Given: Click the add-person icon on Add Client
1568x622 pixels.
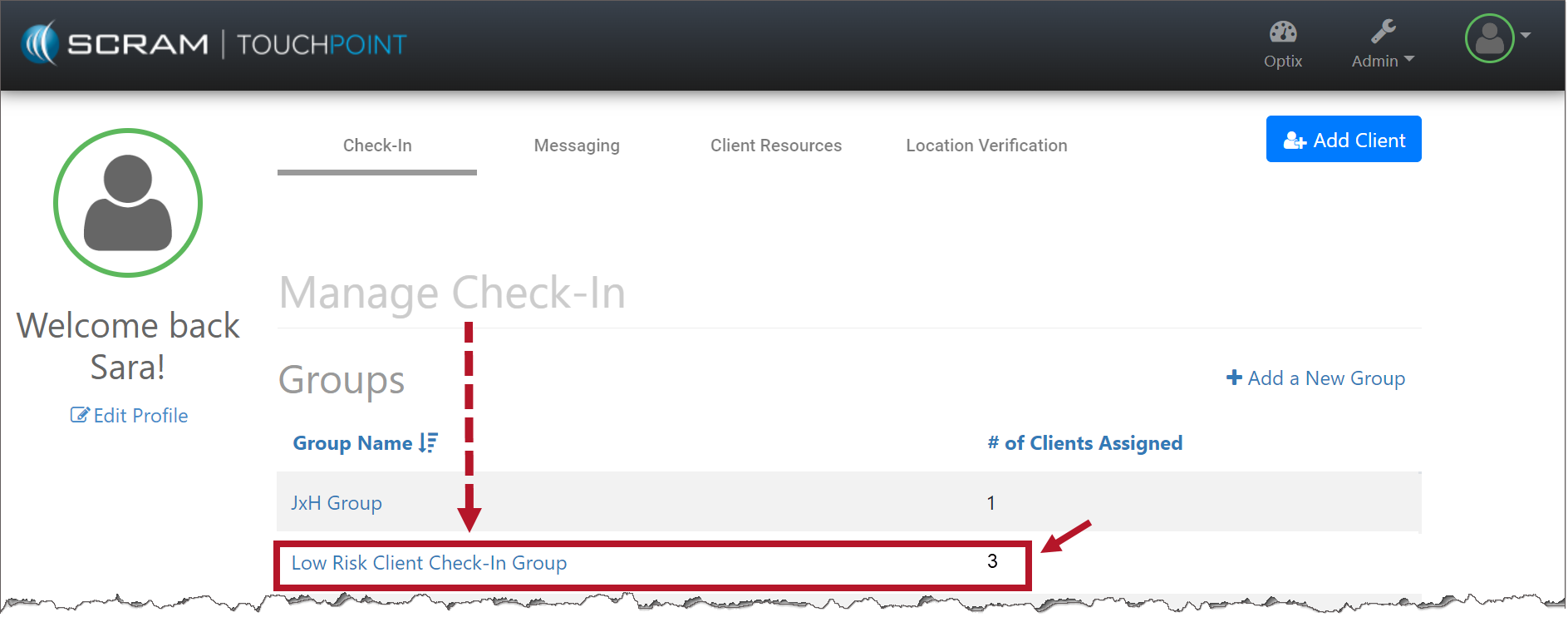Looking at the screenshot, I should tap(1294, 141).
